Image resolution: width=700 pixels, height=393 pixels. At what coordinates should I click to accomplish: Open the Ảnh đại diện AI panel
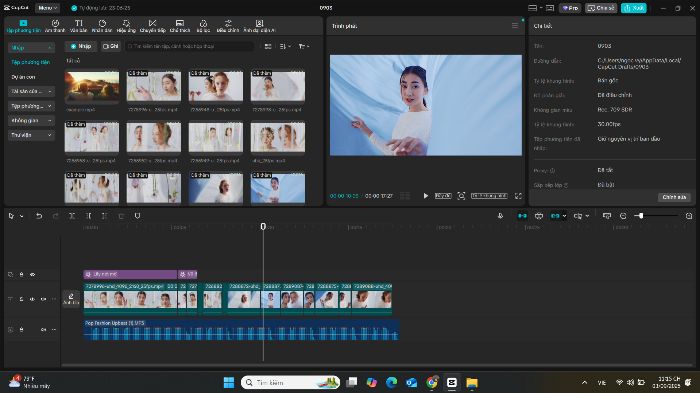[259, 26]
